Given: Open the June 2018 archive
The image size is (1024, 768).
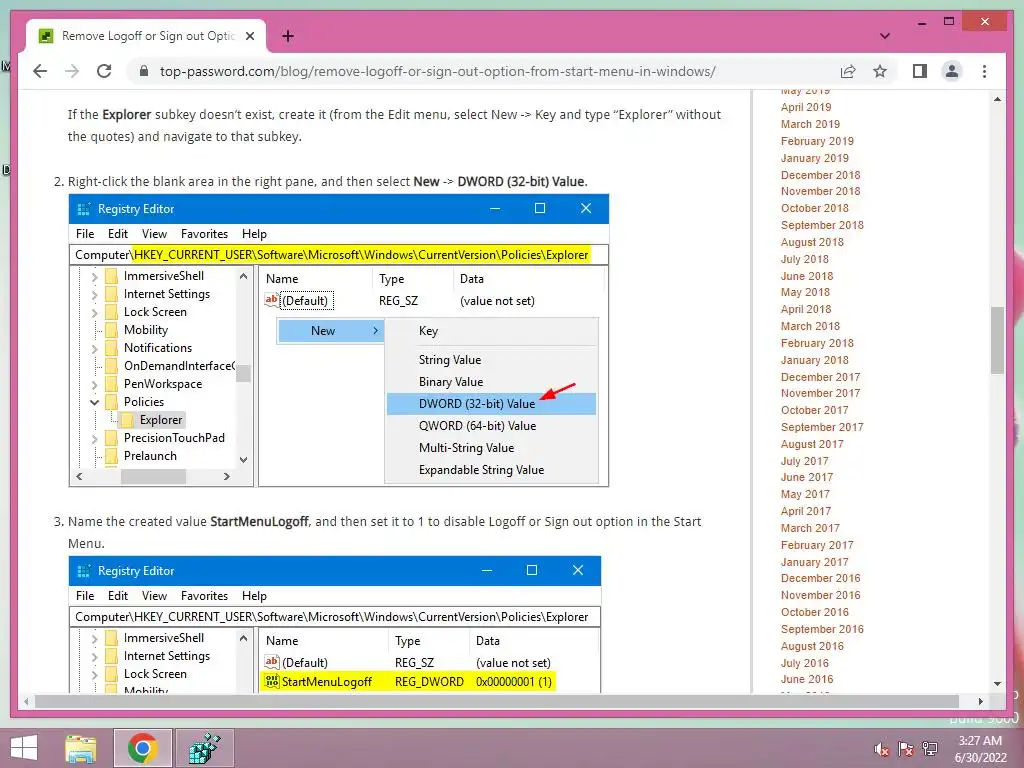Looking at the screenshot, I should 807,276.
